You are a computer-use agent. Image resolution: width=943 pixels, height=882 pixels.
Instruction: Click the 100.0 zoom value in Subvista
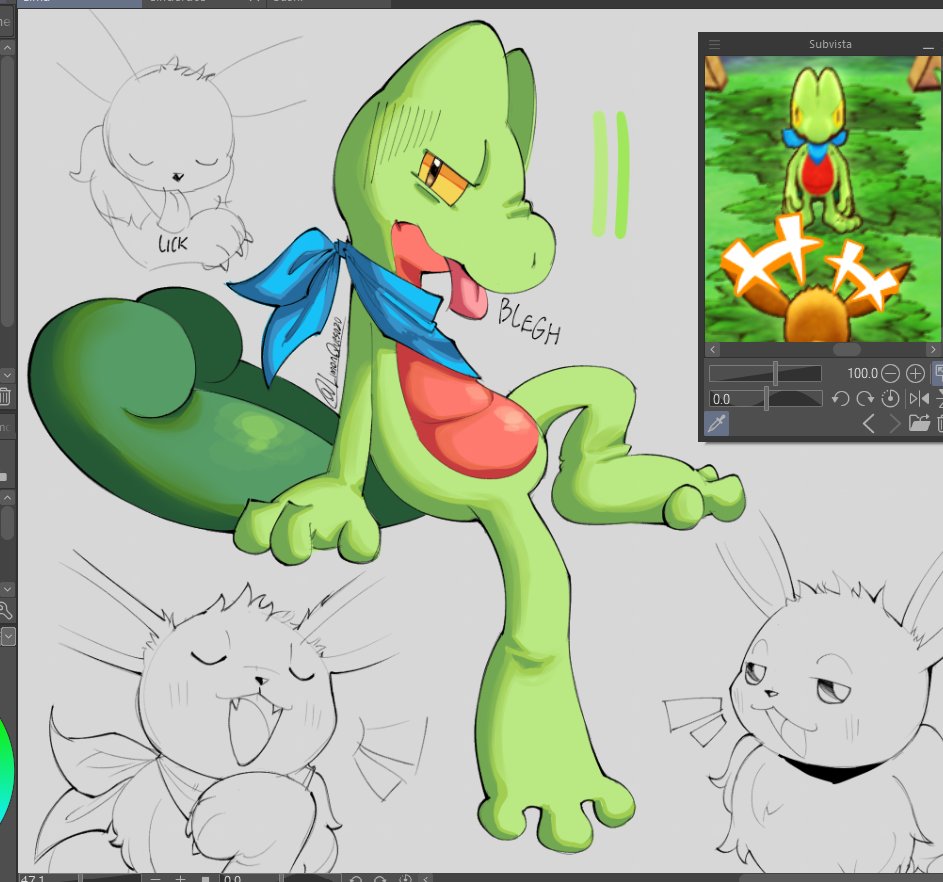862,373
